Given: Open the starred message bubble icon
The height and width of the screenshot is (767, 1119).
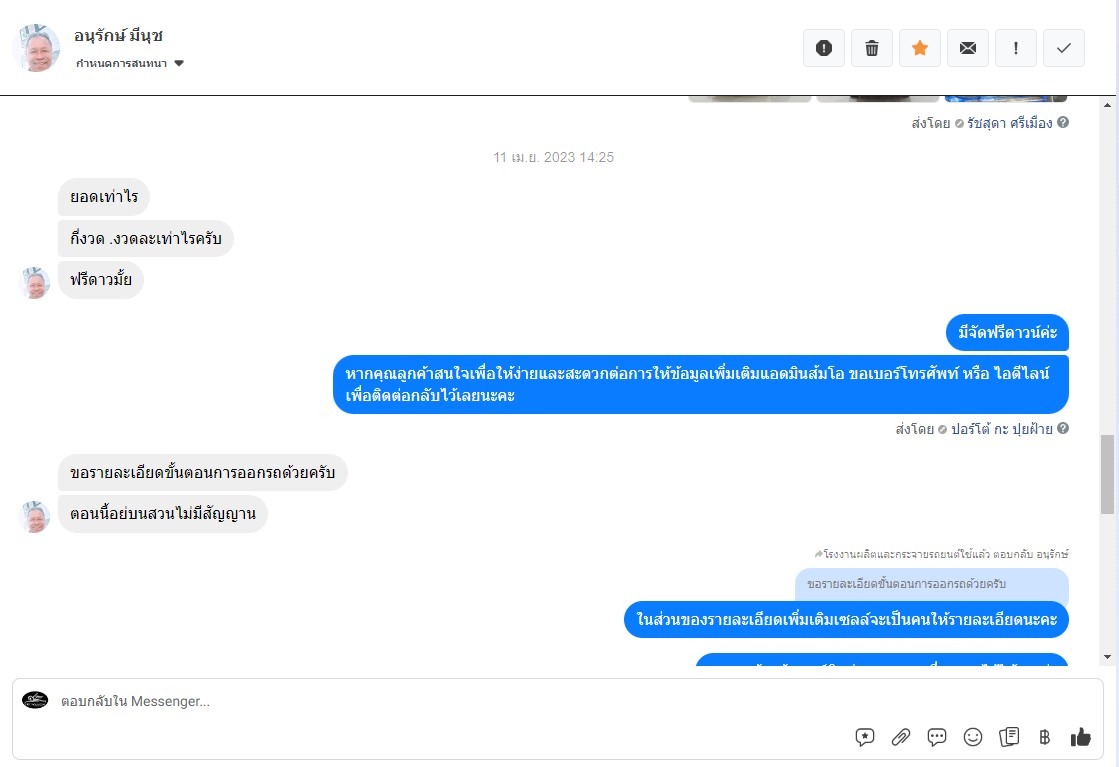Looking at the screenshot, I should [x=864, y=737].
